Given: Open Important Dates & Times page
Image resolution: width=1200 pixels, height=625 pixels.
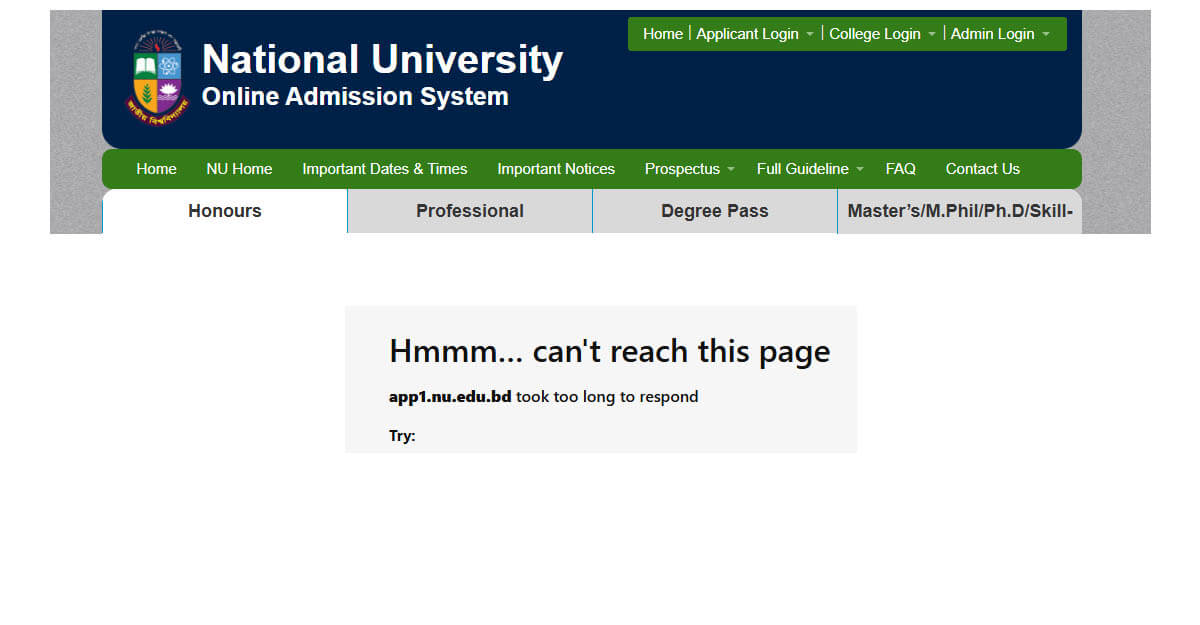Looking at the screenshot, I should pyautogui.click(x=385, y=169).
